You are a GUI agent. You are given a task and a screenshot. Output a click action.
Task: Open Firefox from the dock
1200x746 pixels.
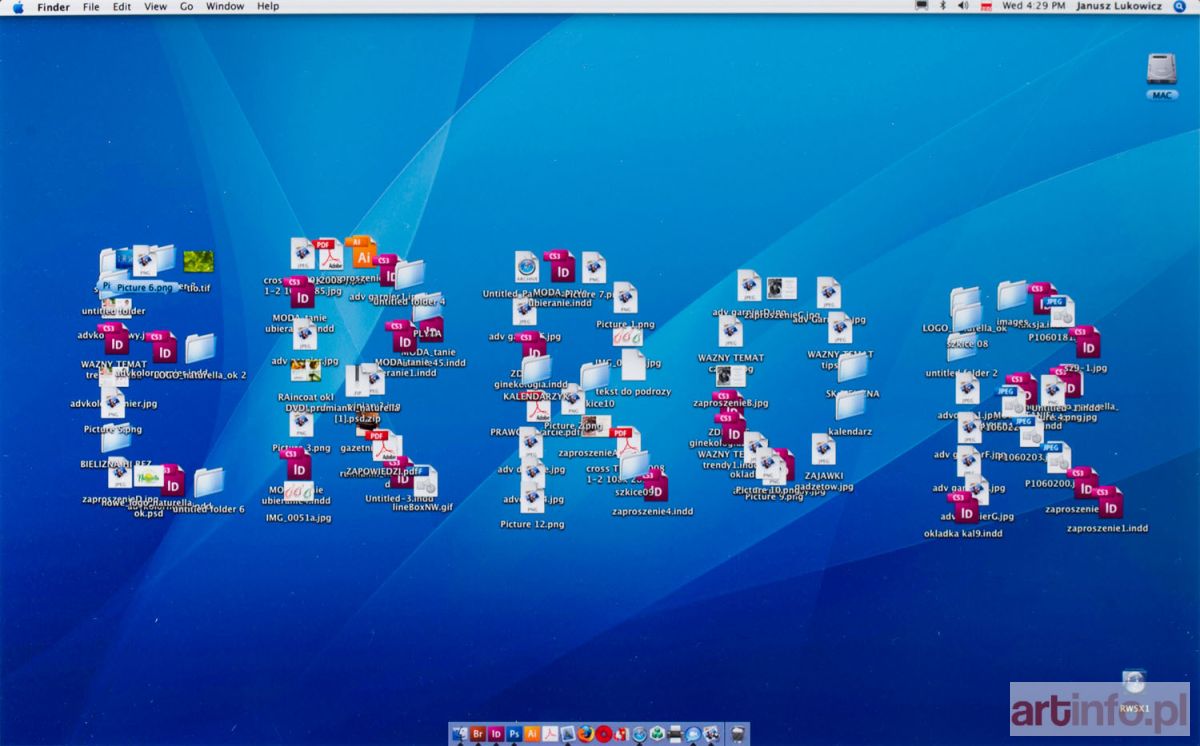point(586,734)
